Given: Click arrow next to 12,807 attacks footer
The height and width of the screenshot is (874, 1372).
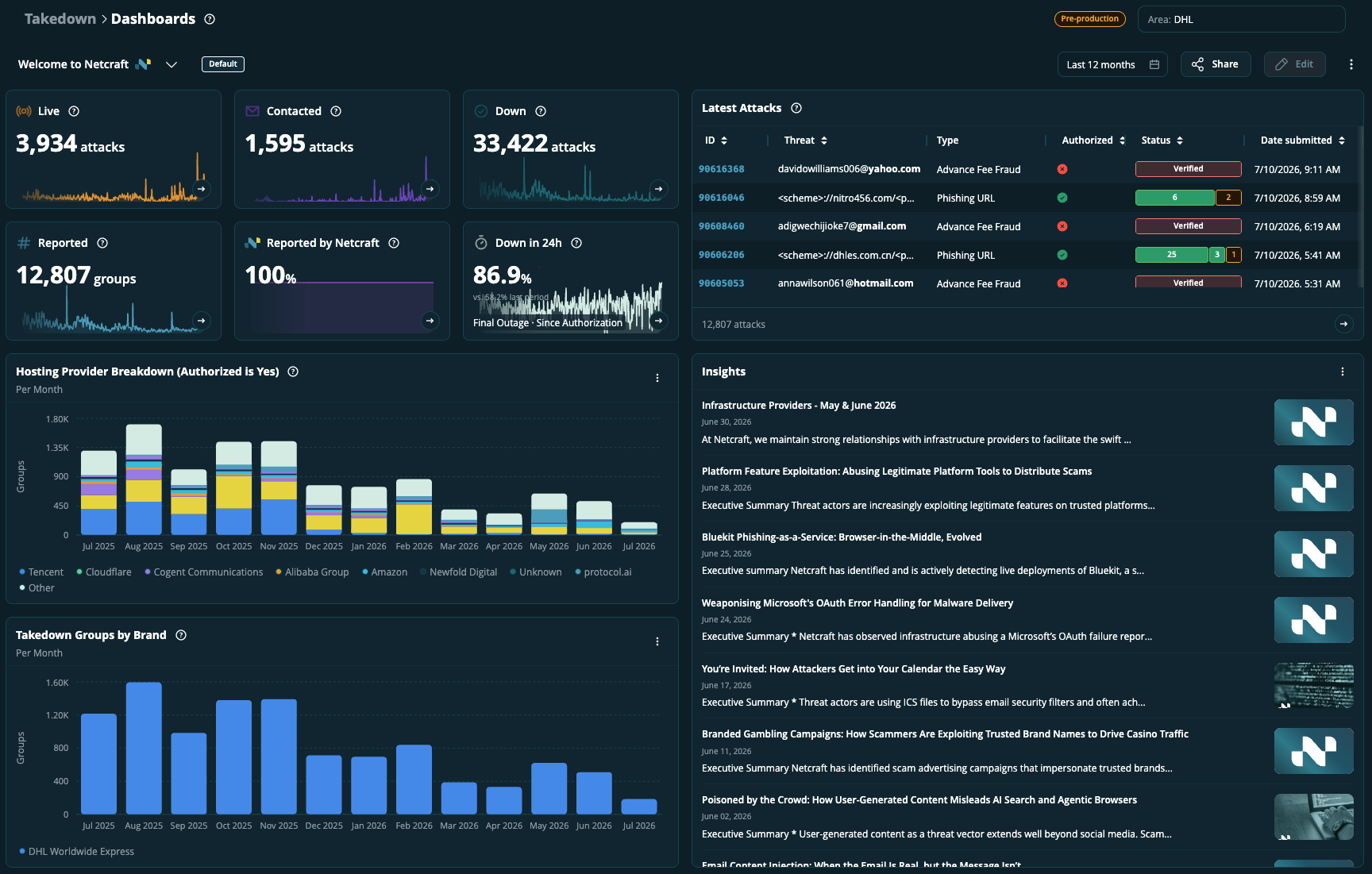Looking at the screenshot, I should click(x=1343, y=324).
